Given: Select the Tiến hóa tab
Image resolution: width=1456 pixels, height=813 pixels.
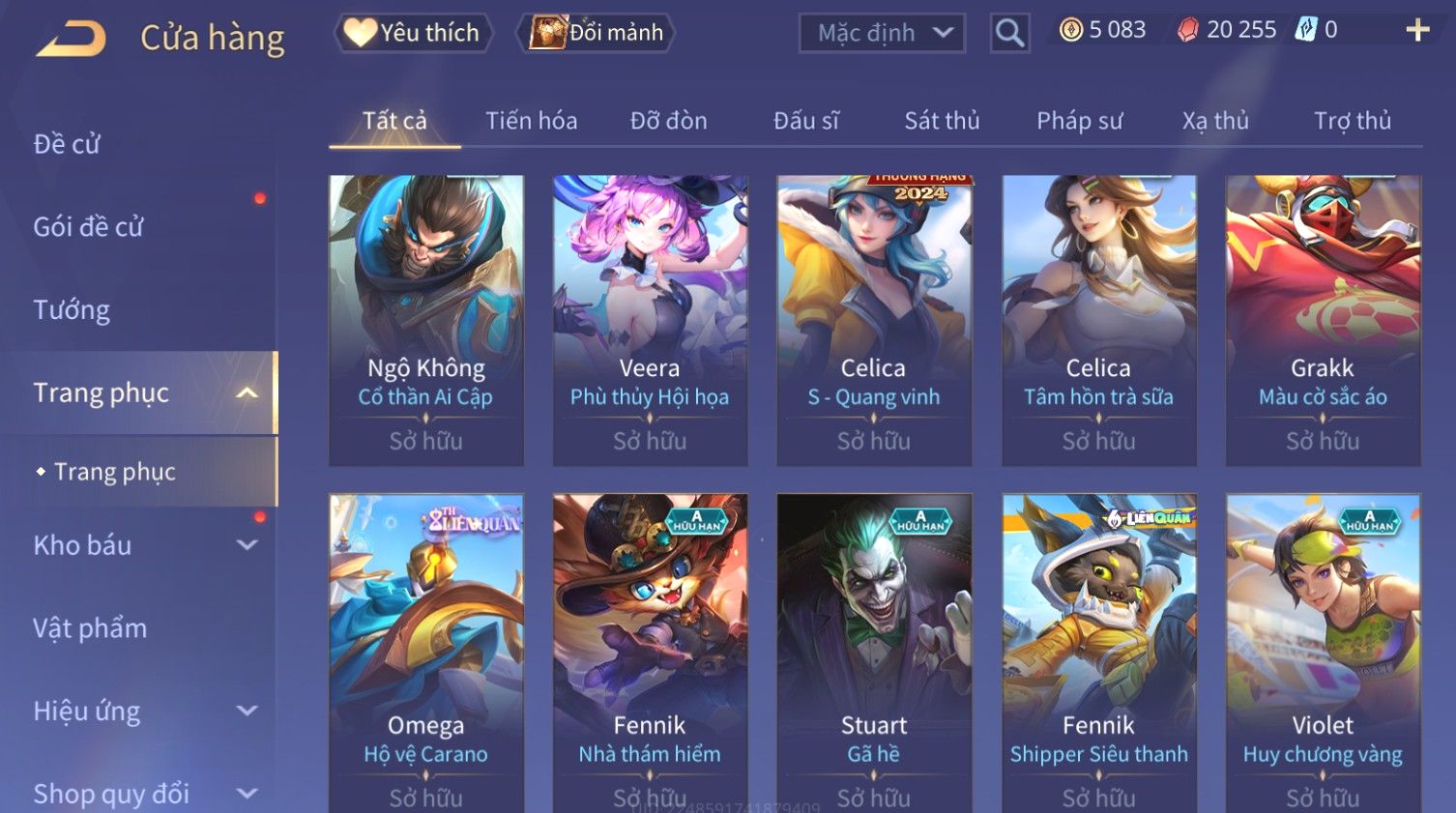Looking at the screenshot, I should click(x=531, y=121).
